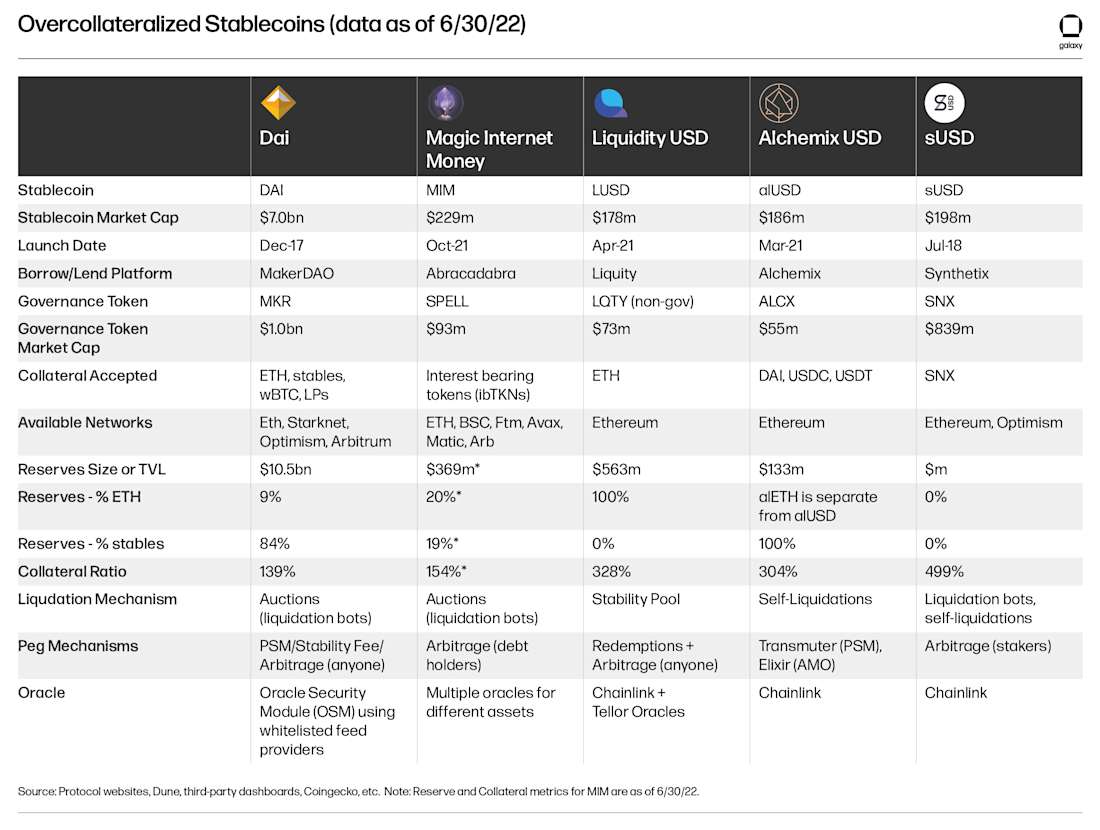Click the Stablecoin Market Cap row label
The height and width of the screenshot is (830, 1100).
(x=98, y=217)
